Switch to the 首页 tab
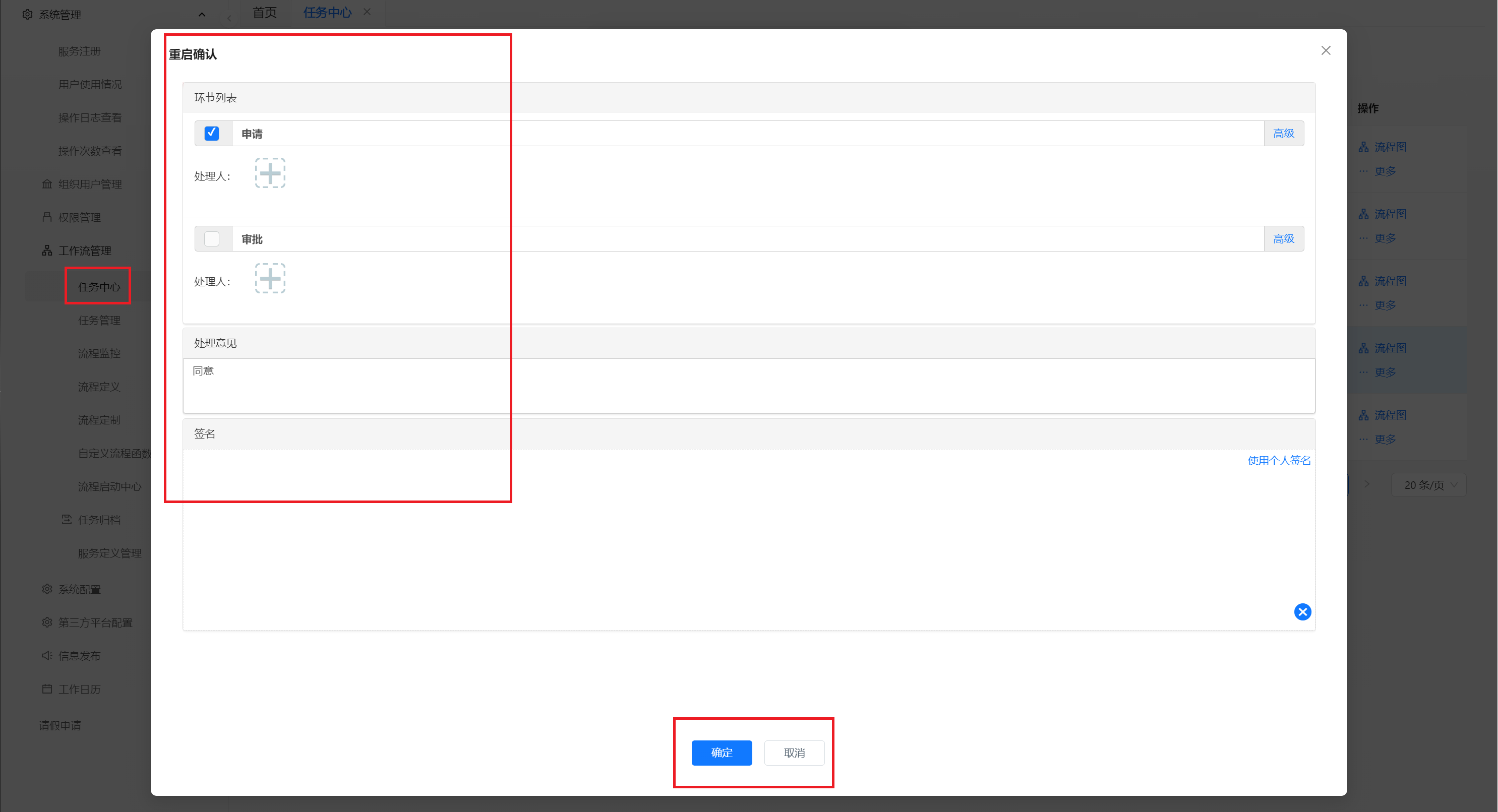Screen dimensions: 1498x812 265,12
